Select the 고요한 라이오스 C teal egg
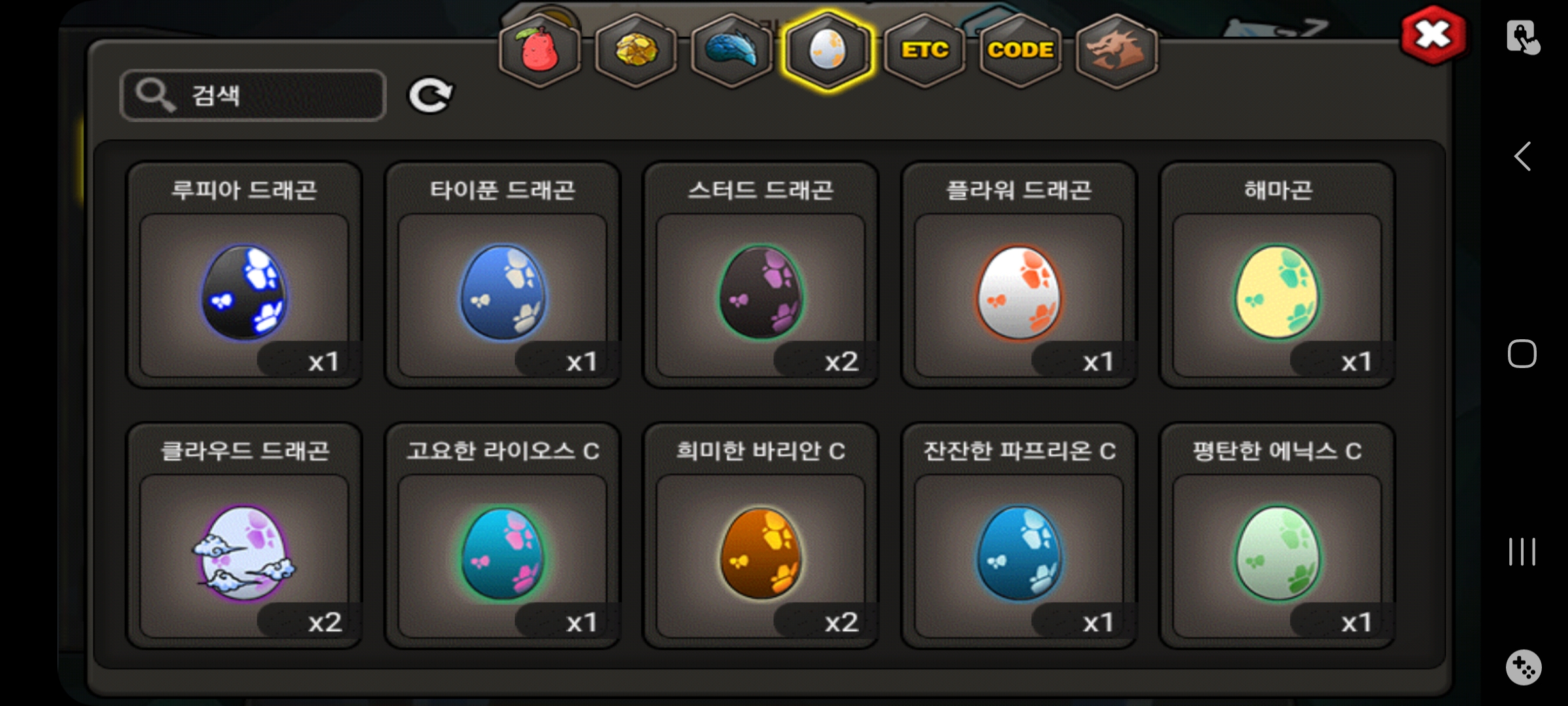 [x=502, y=535]
